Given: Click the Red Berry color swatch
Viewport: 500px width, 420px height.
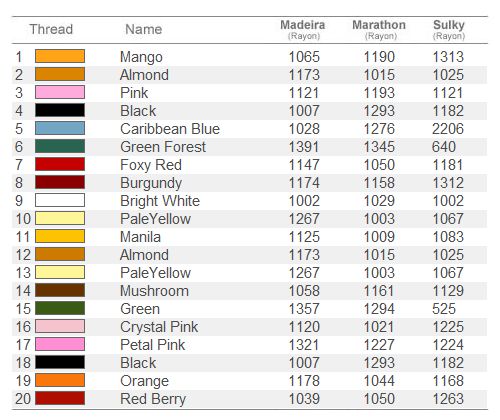Looking at the screenshot, I should pos(60,398).
